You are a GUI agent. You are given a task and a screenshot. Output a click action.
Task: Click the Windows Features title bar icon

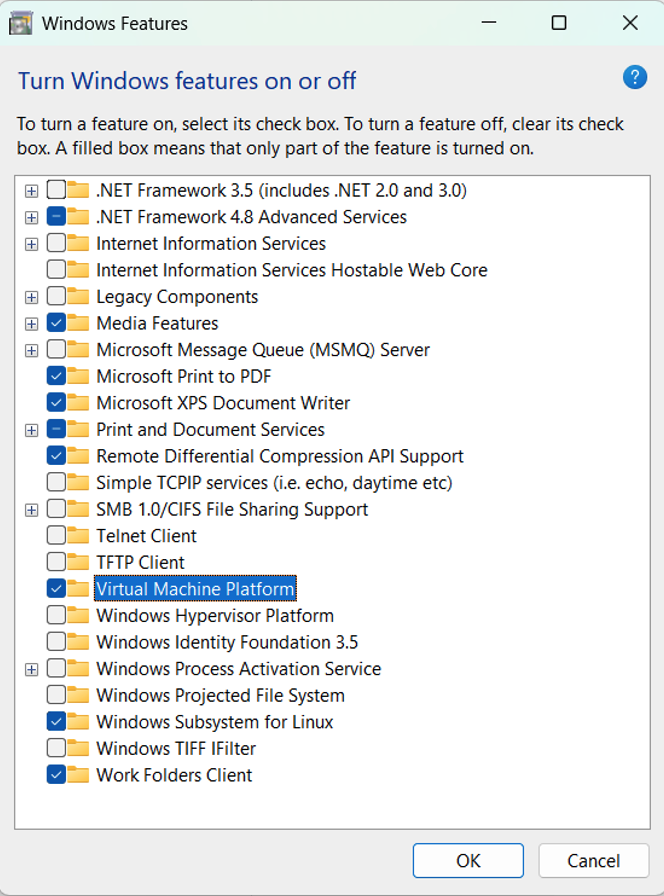(21, 23)
